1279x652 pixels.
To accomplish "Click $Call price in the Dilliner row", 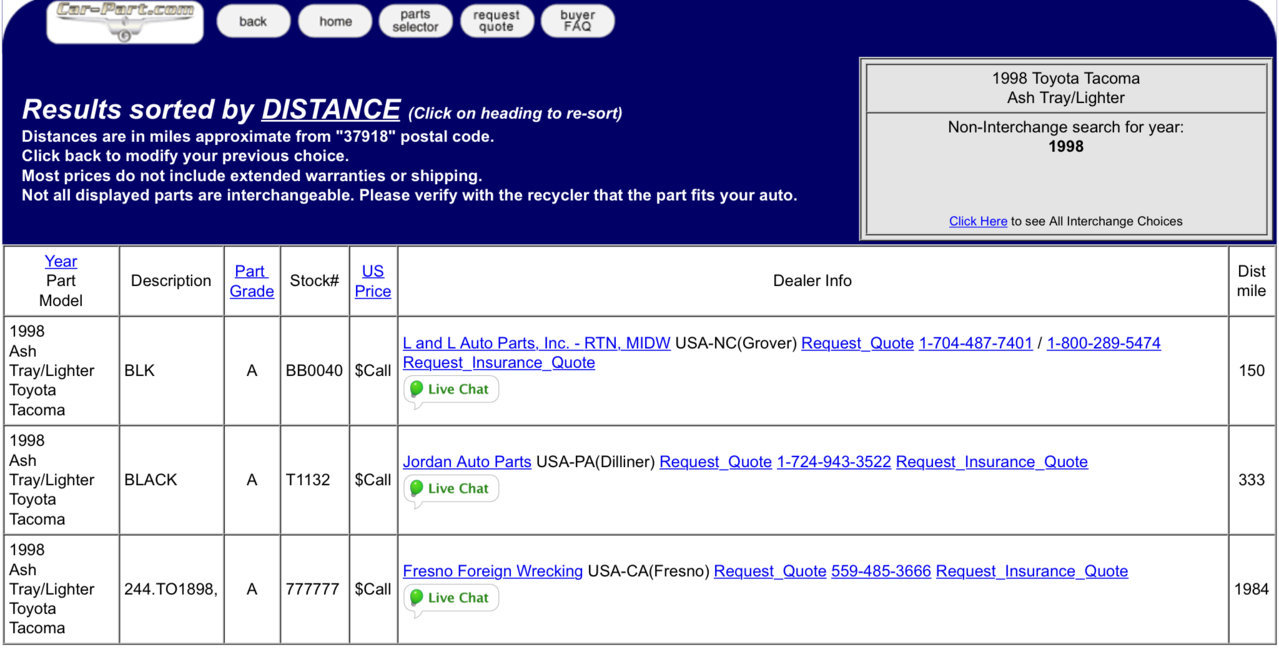I will 373,480.
